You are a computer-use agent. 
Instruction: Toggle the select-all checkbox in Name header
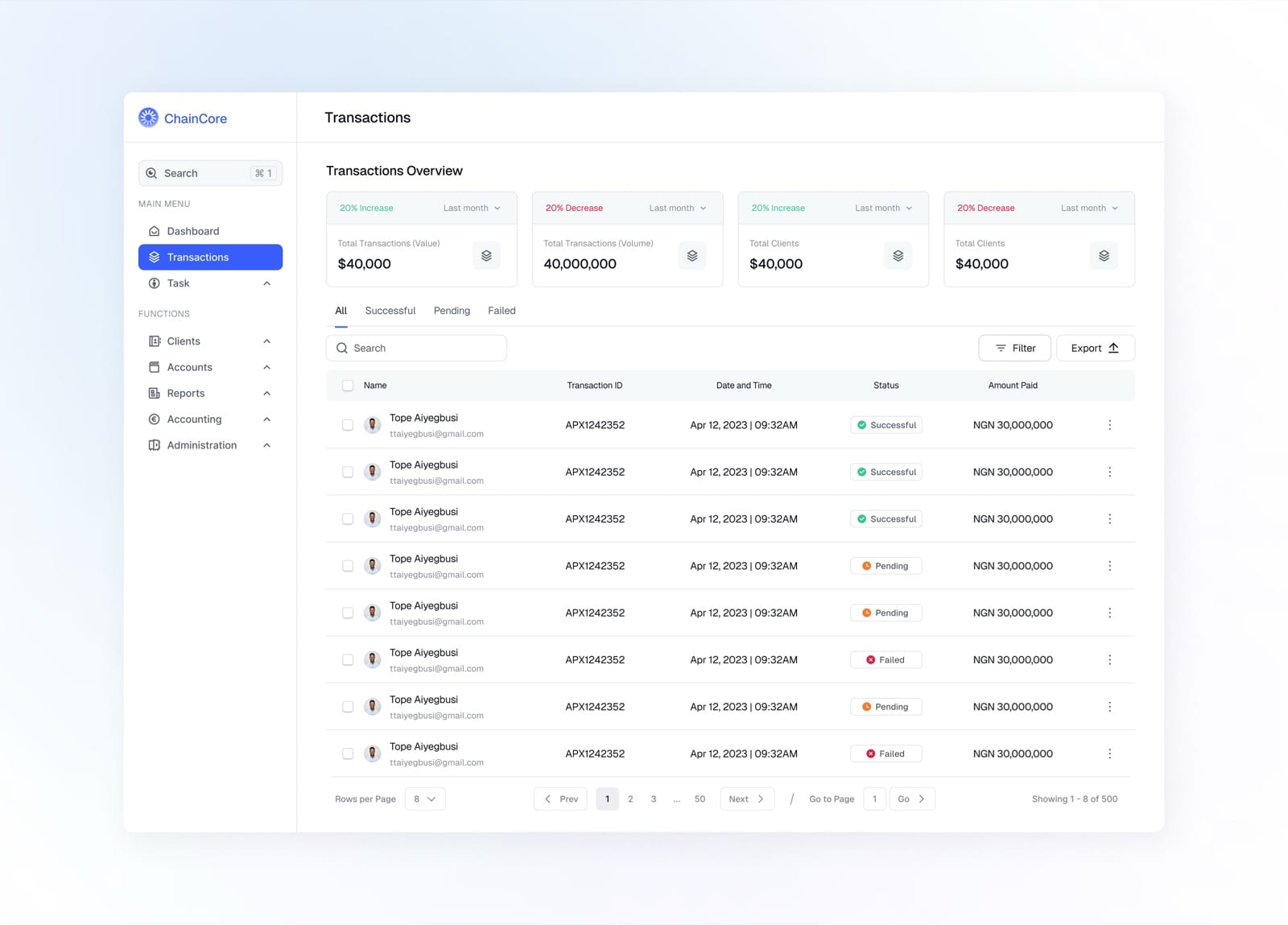(348, 386)
